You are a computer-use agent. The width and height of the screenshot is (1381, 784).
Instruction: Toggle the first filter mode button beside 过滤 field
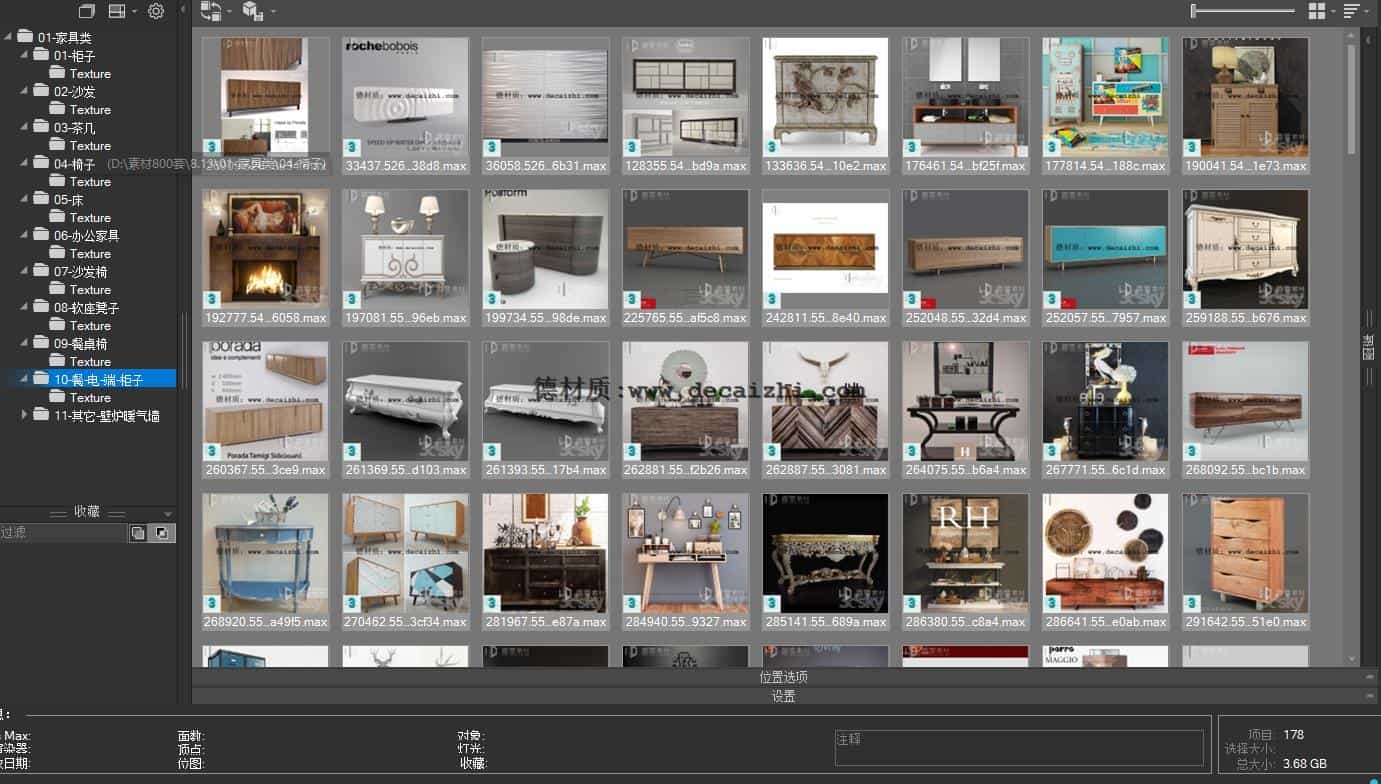point(138,534)
